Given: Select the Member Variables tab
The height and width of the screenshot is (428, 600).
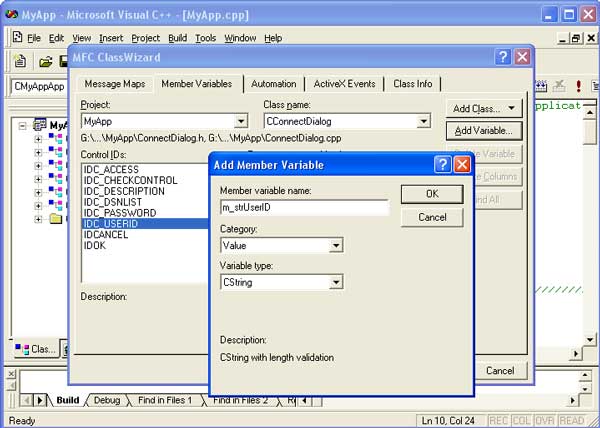Looking at the screenshot, I should click(x=197, y=83).
